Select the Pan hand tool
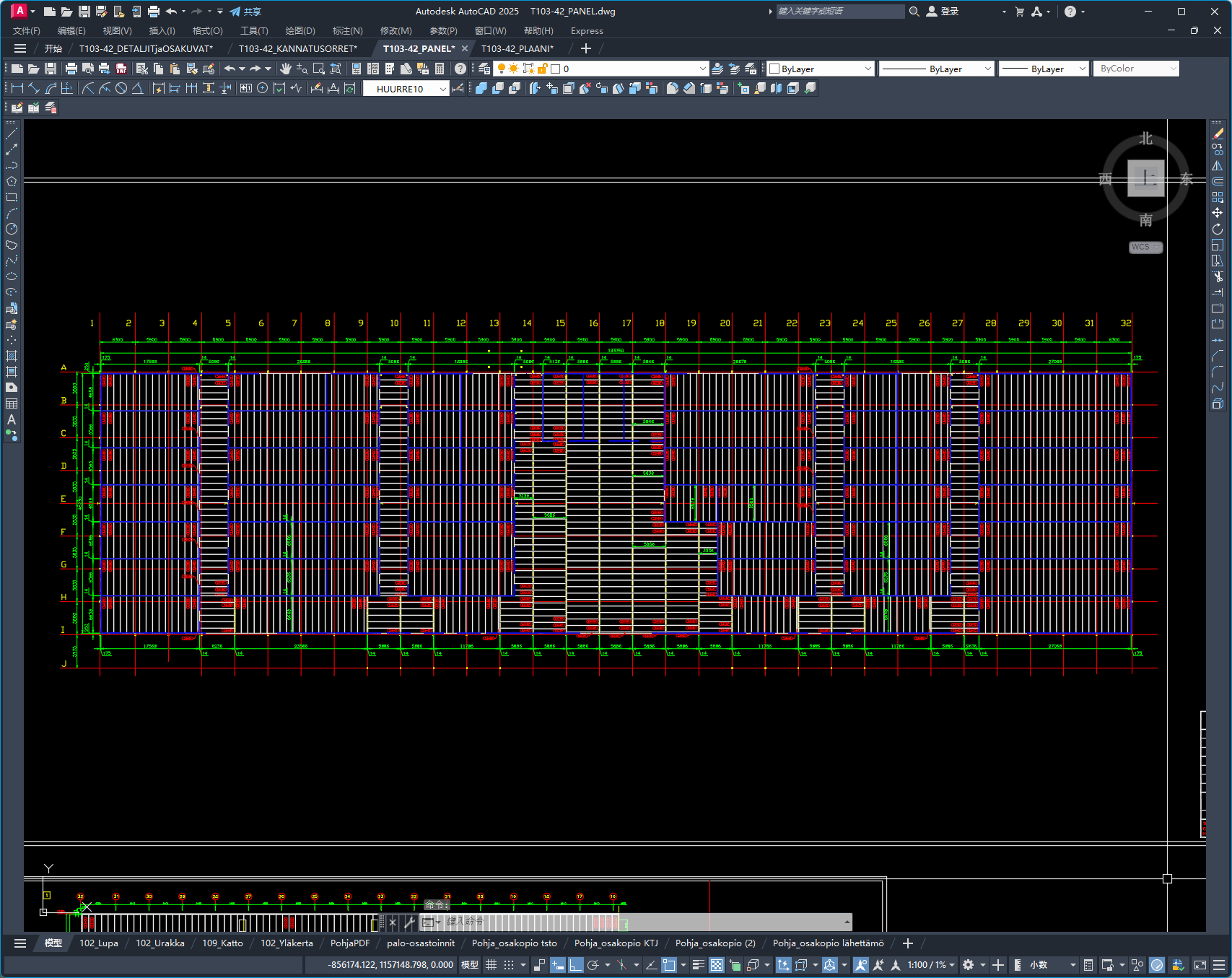 click(x=286, y=69)
